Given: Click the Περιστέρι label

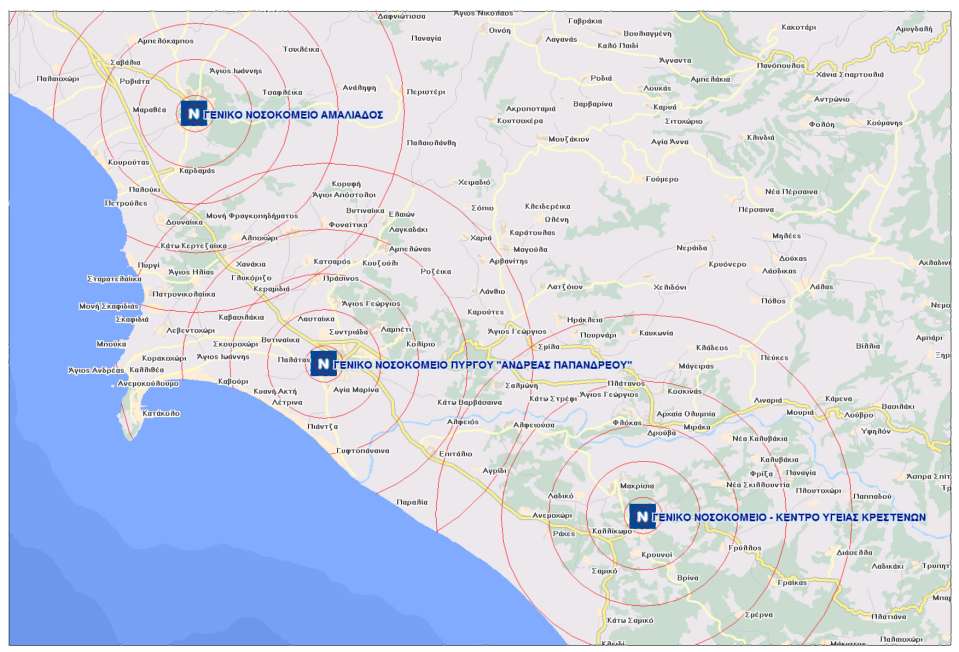Looking at the screenshot, I should point(426,92).
